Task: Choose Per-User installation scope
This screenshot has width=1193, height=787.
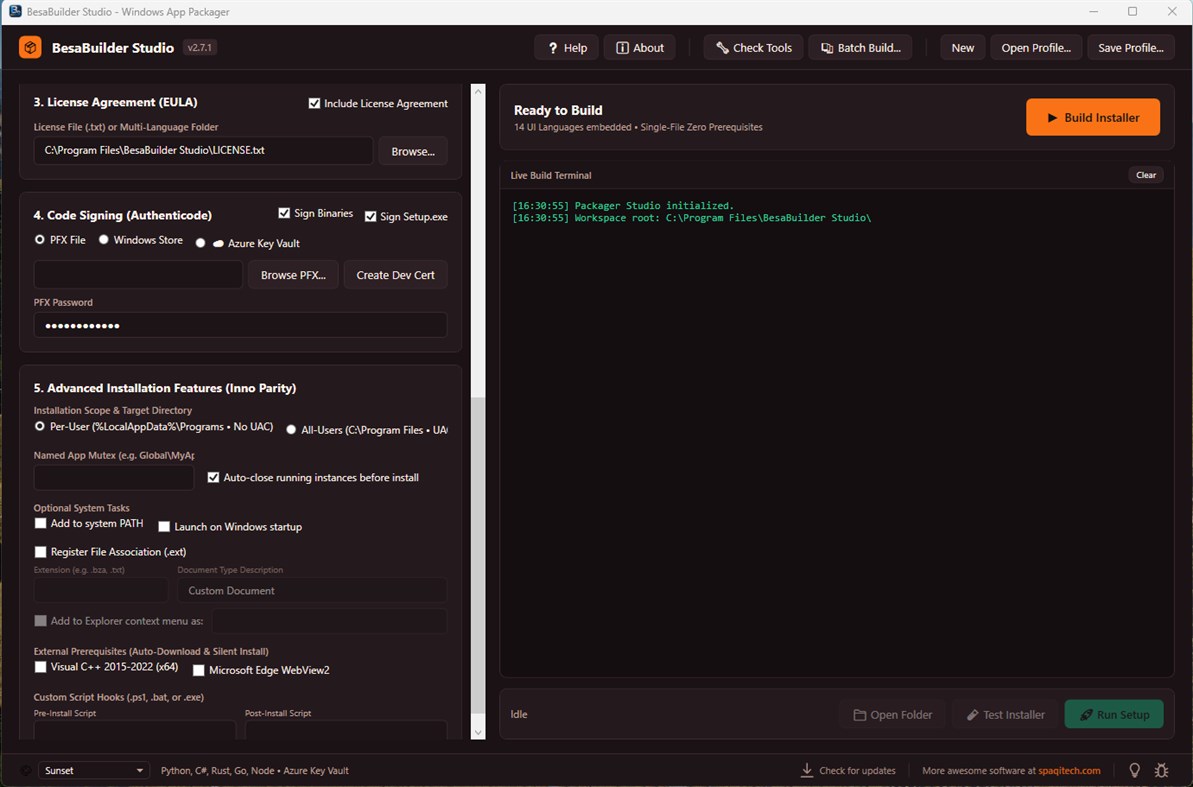Action: point(40,427)
